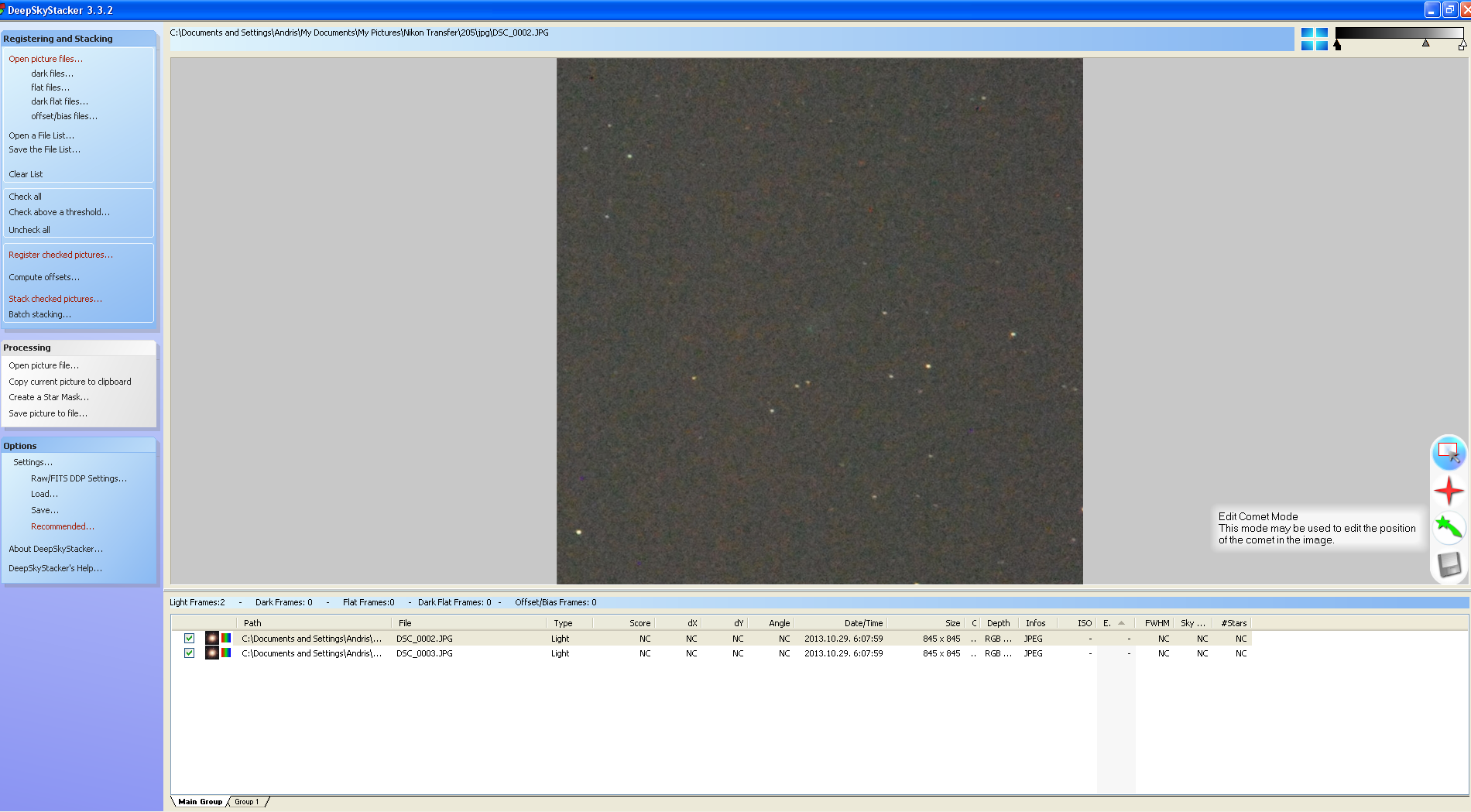Select the rectangle zoom selection mode icon
Image resolution: width=1471 pixels, height=812 pixels.
click(x=1449, y=452)
